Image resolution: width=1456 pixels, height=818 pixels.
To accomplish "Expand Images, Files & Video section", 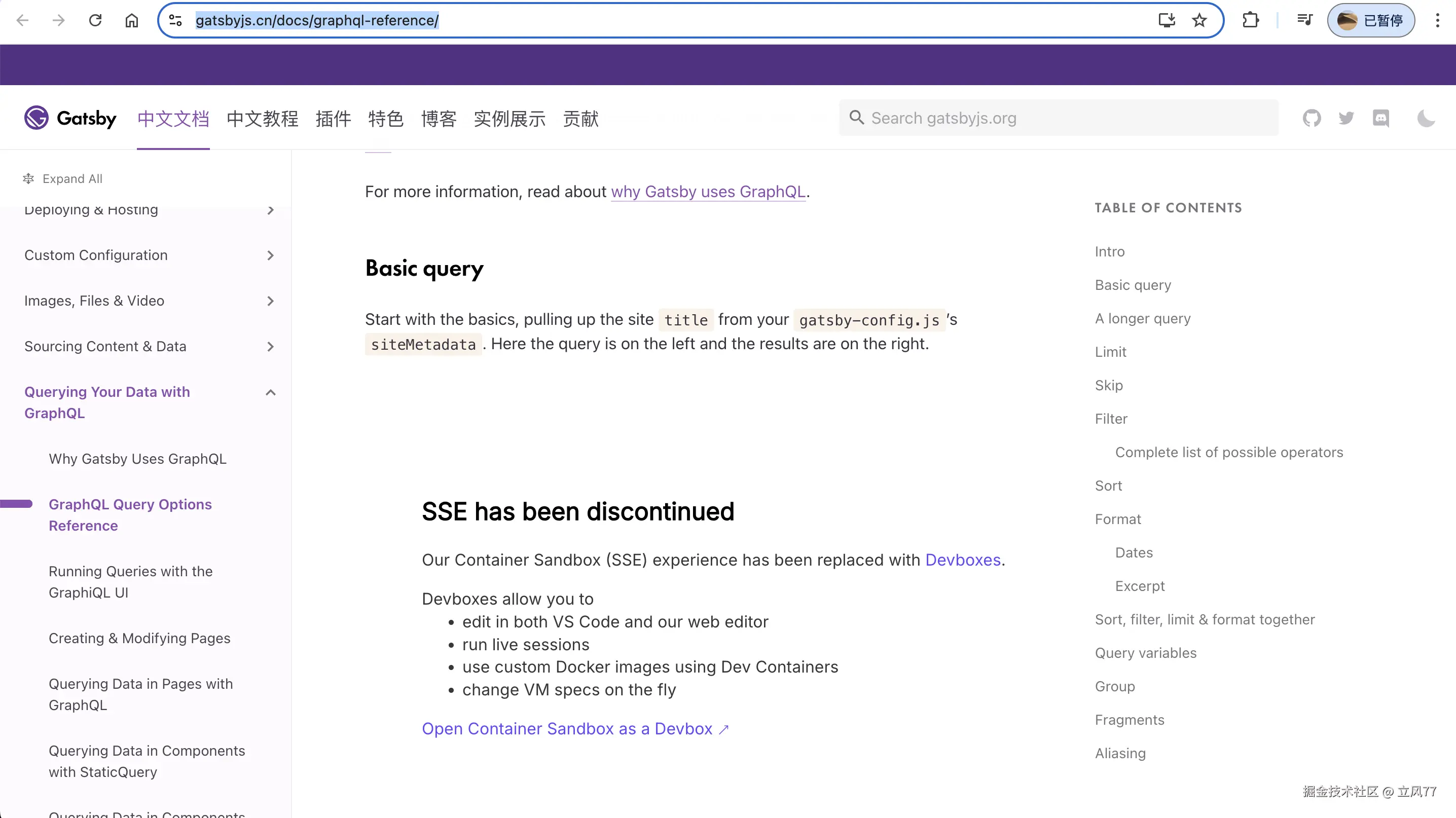I will tap(270, 301).
